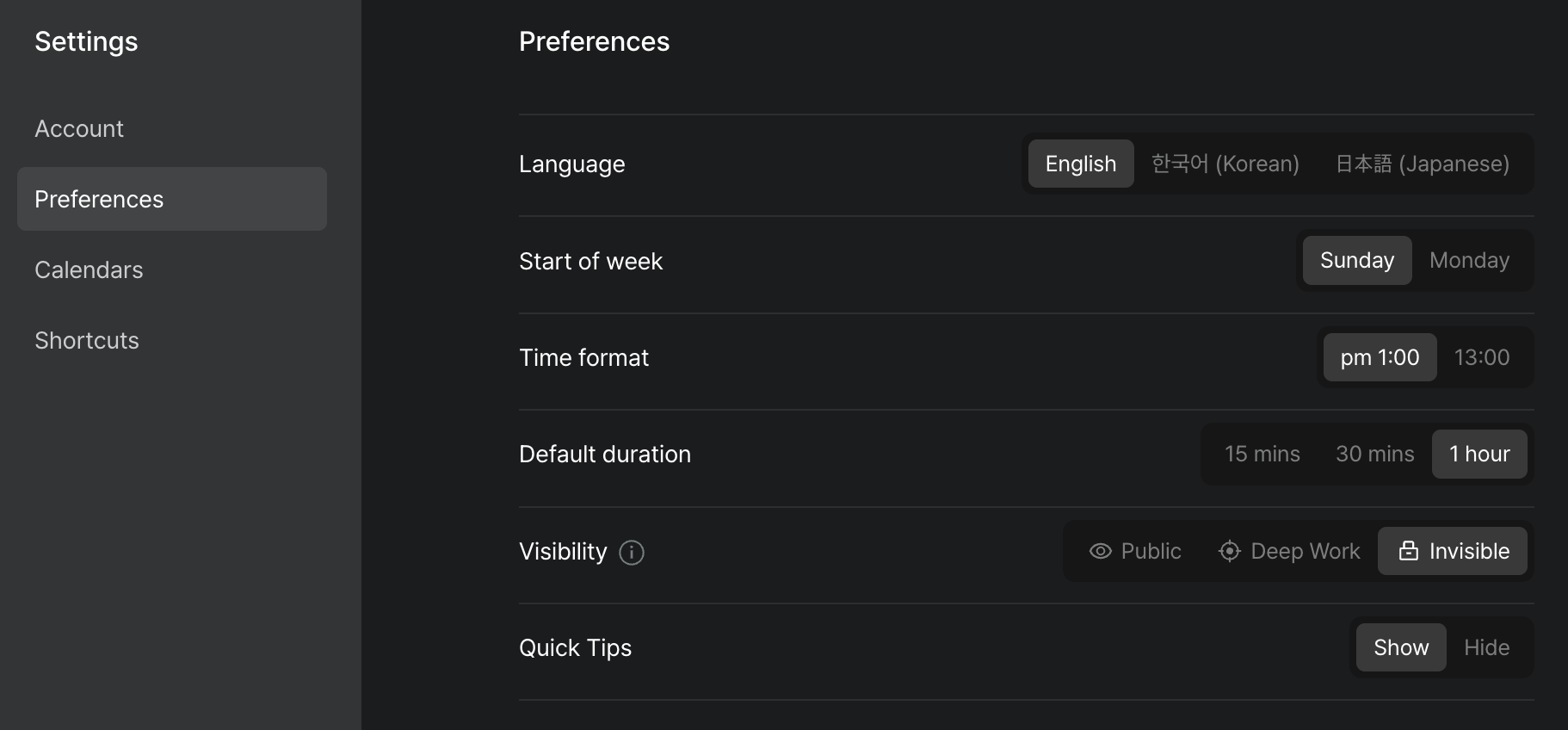The height and width of the screenshot is (730, 1568).
Task: Select English language option
Action: point(1081,164)
